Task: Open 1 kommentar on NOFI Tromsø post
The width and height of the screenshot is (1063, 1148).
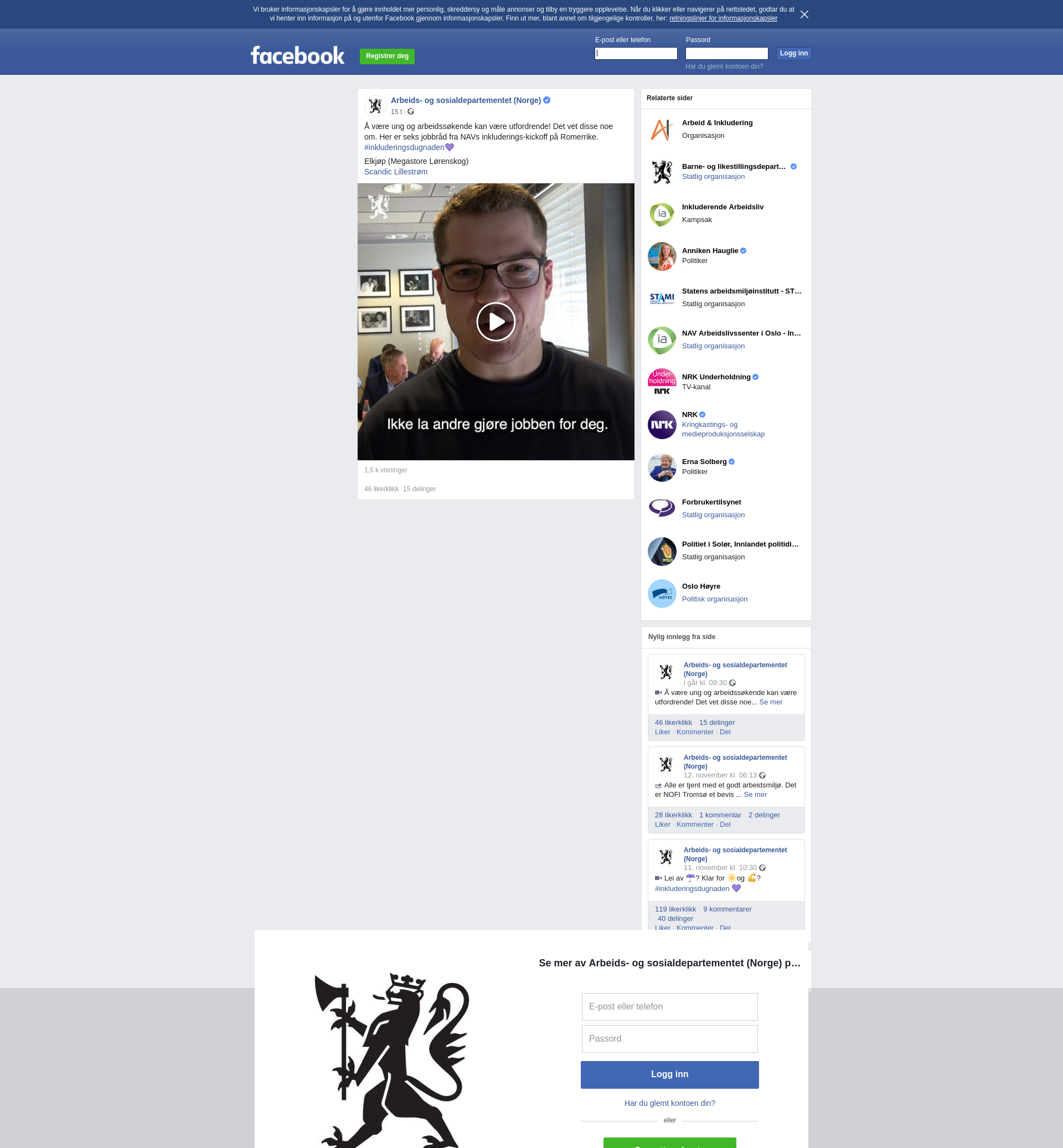Action: 720,815
